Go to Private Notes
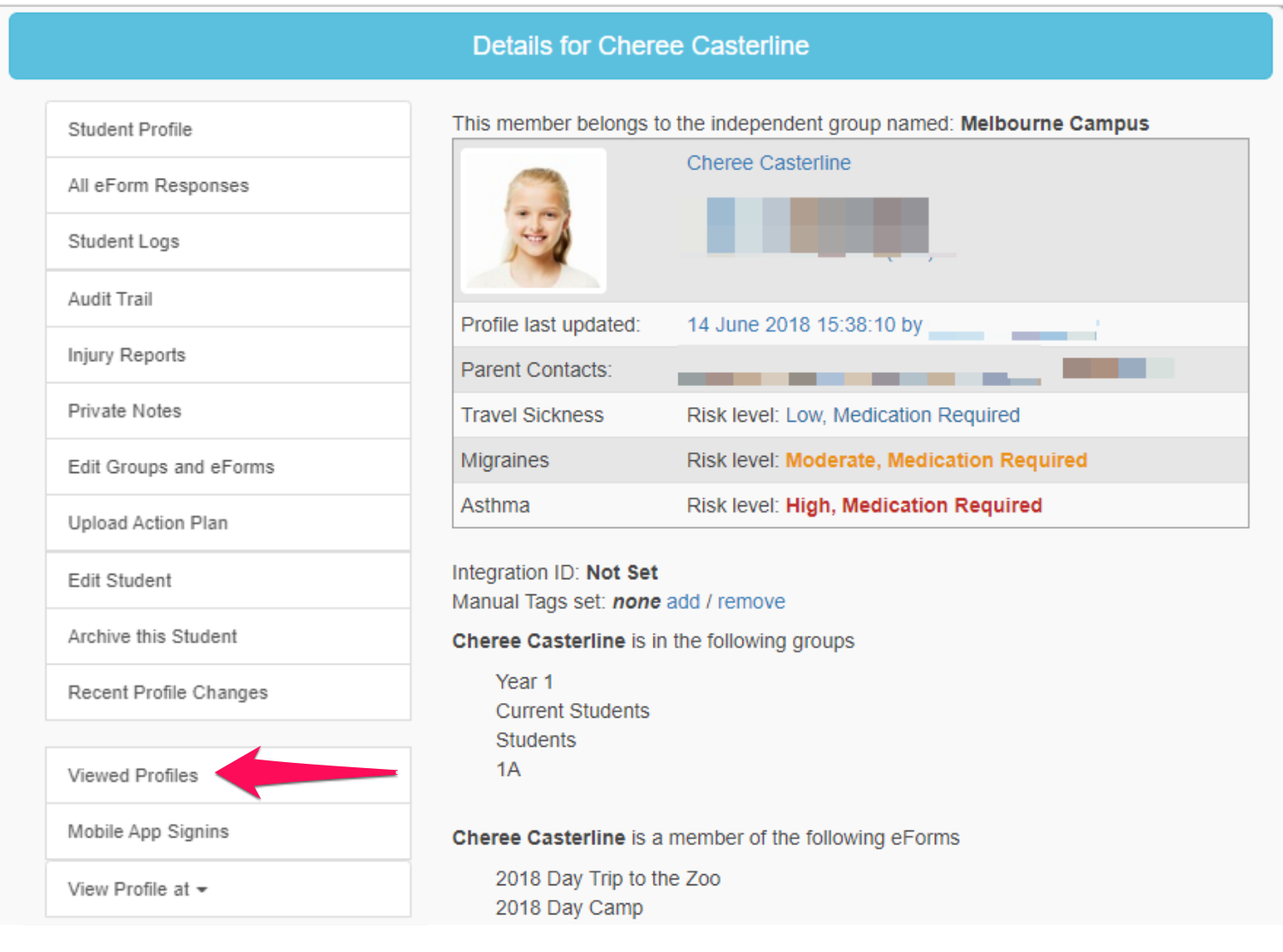Screen dimensions: 1283x952 (x=125, y=411)
